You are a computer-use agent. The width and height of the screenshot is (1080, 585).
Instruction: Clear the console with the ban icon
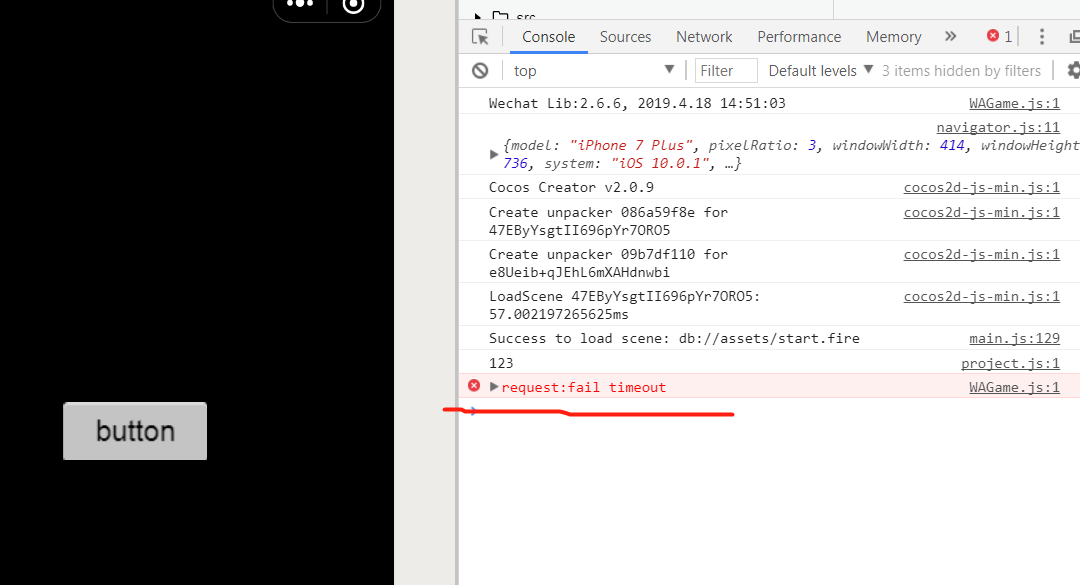(x=480, y=70)
